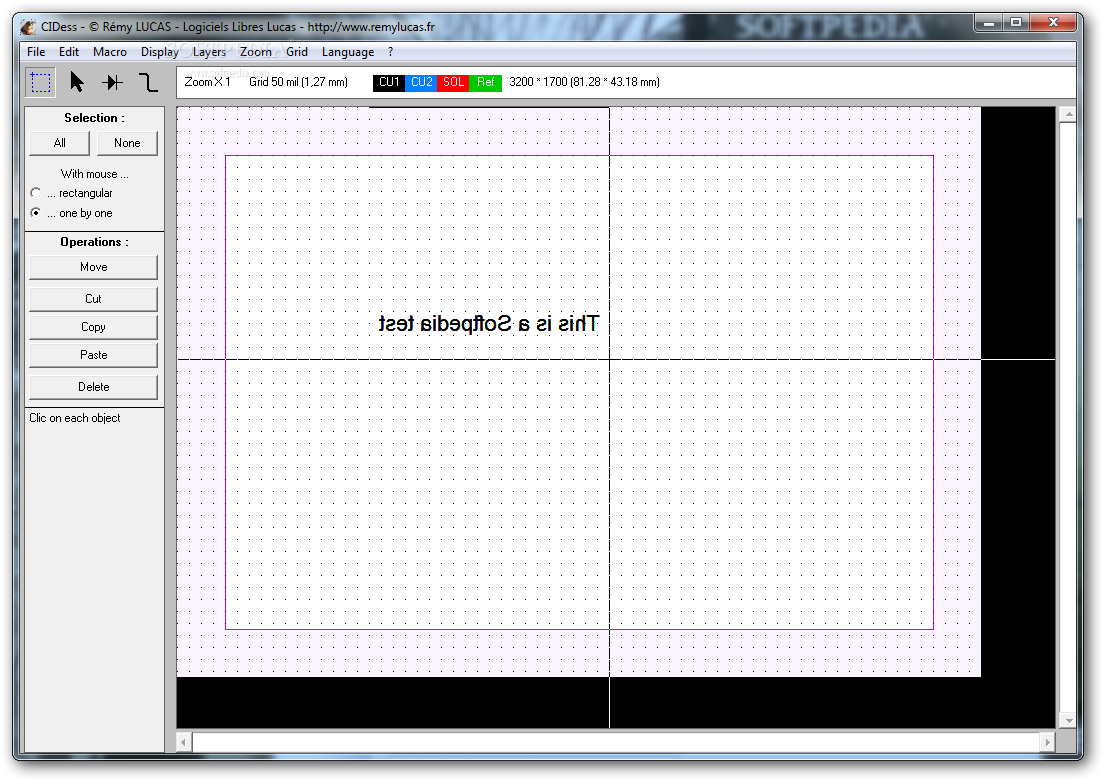Choose the arrow pointer tool
This screenshot has width=1104, height=781.
(x=77, y=82)
